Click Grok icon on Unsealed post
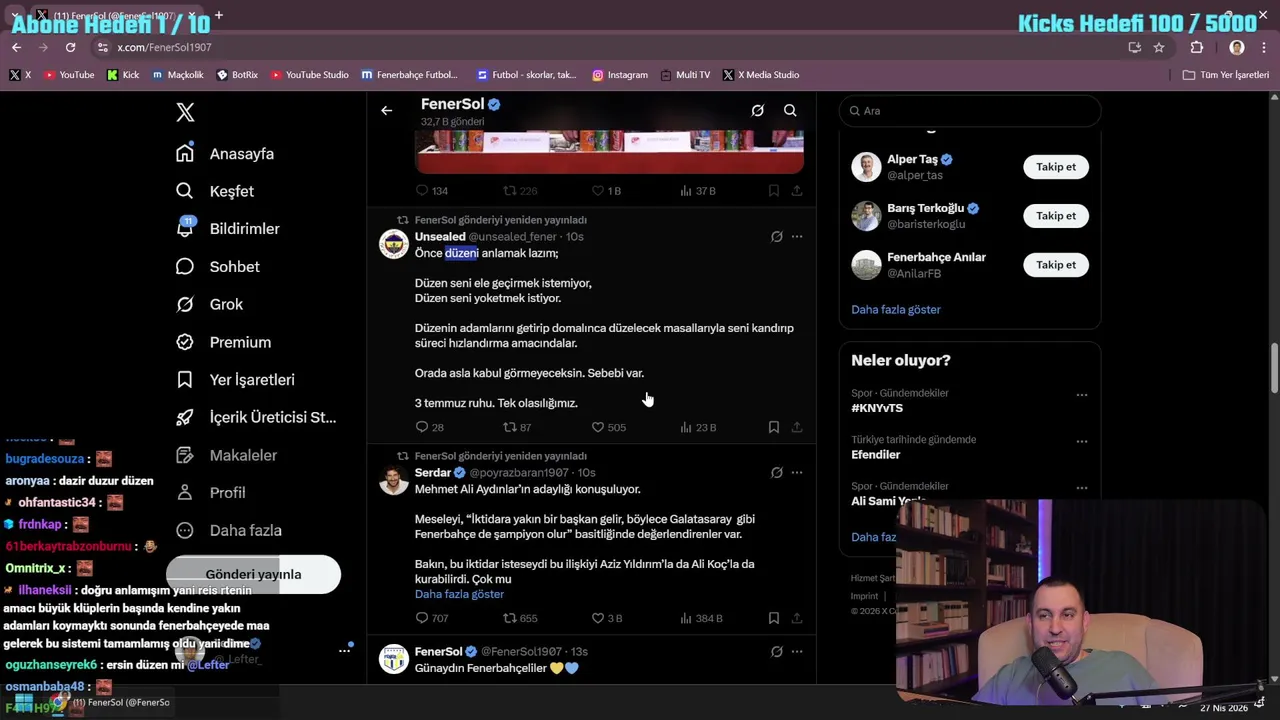The height and width of the screenshot is (720, 1280). 776,237
